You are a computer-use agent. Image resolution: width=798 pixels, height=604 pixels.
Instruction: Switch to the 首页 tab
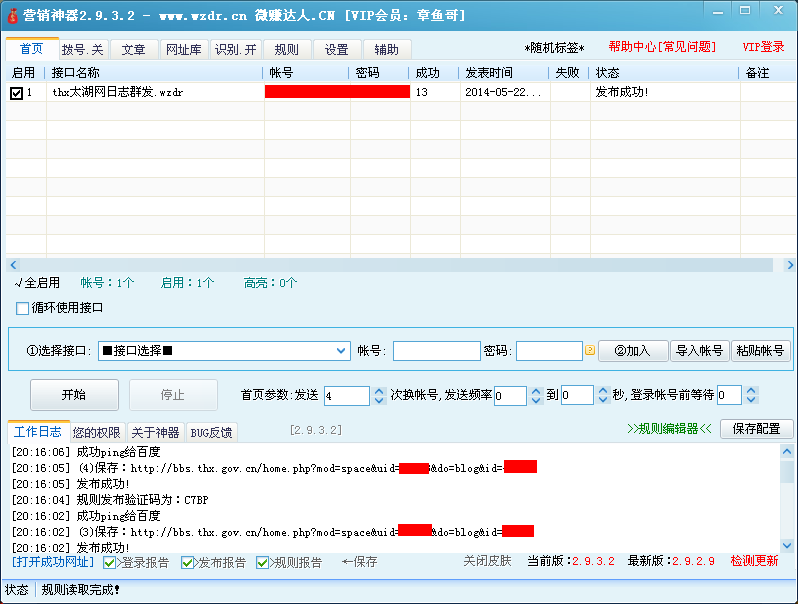pos(32,49)
